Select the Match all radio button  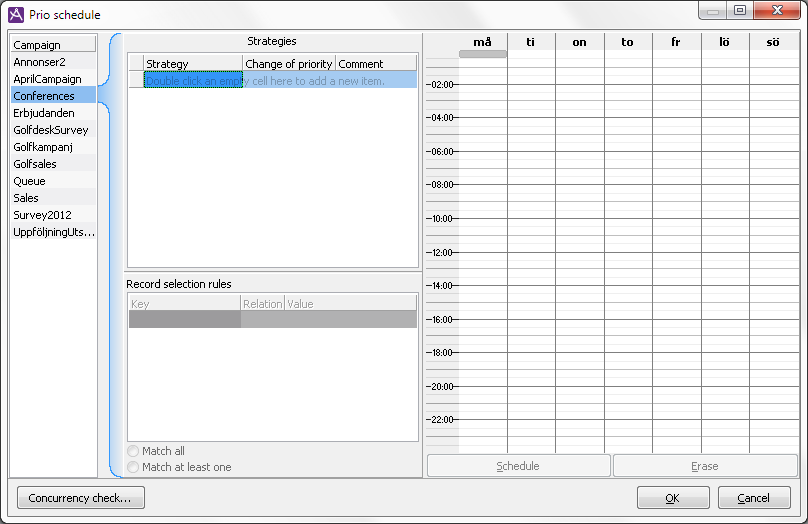134,452
